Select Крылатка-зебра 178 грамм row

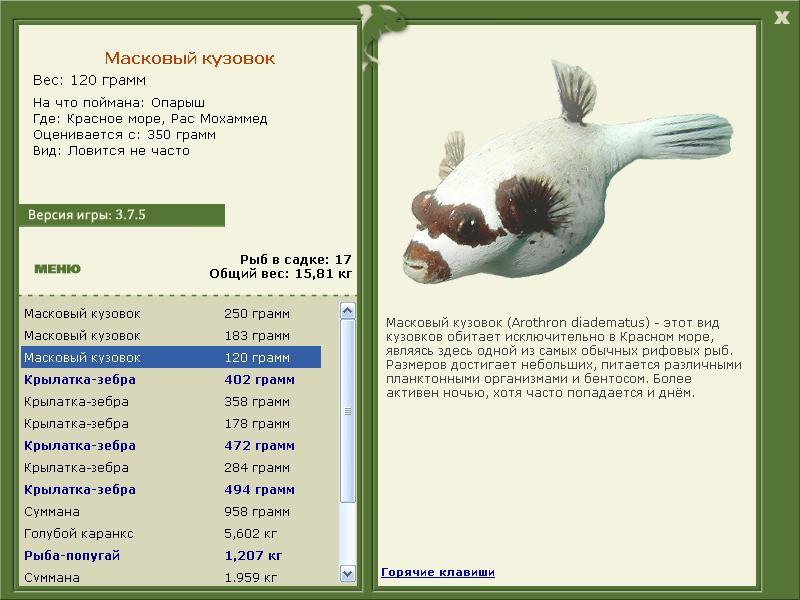click(171, 423)
